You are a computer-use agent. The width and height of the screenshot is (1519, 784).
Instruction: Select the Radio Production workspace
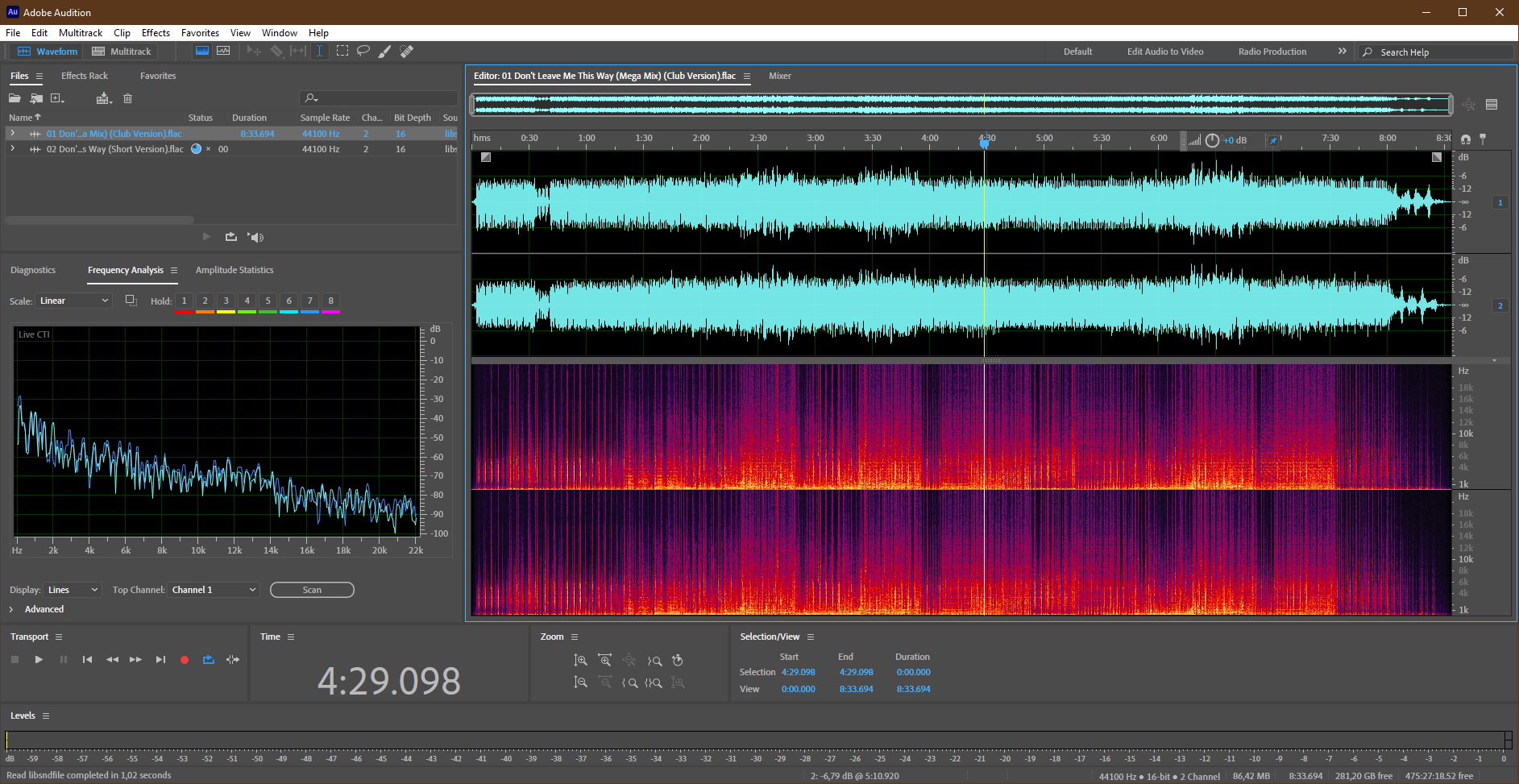[x=1272, y=52]
